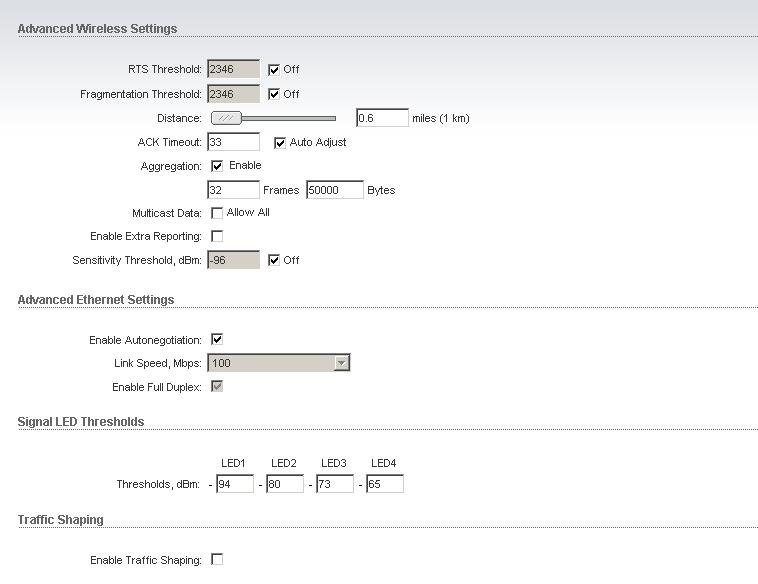758x584 pixels.
Task: Toggle the RTS Threshold Off checkbox
Action: point(274,70)
